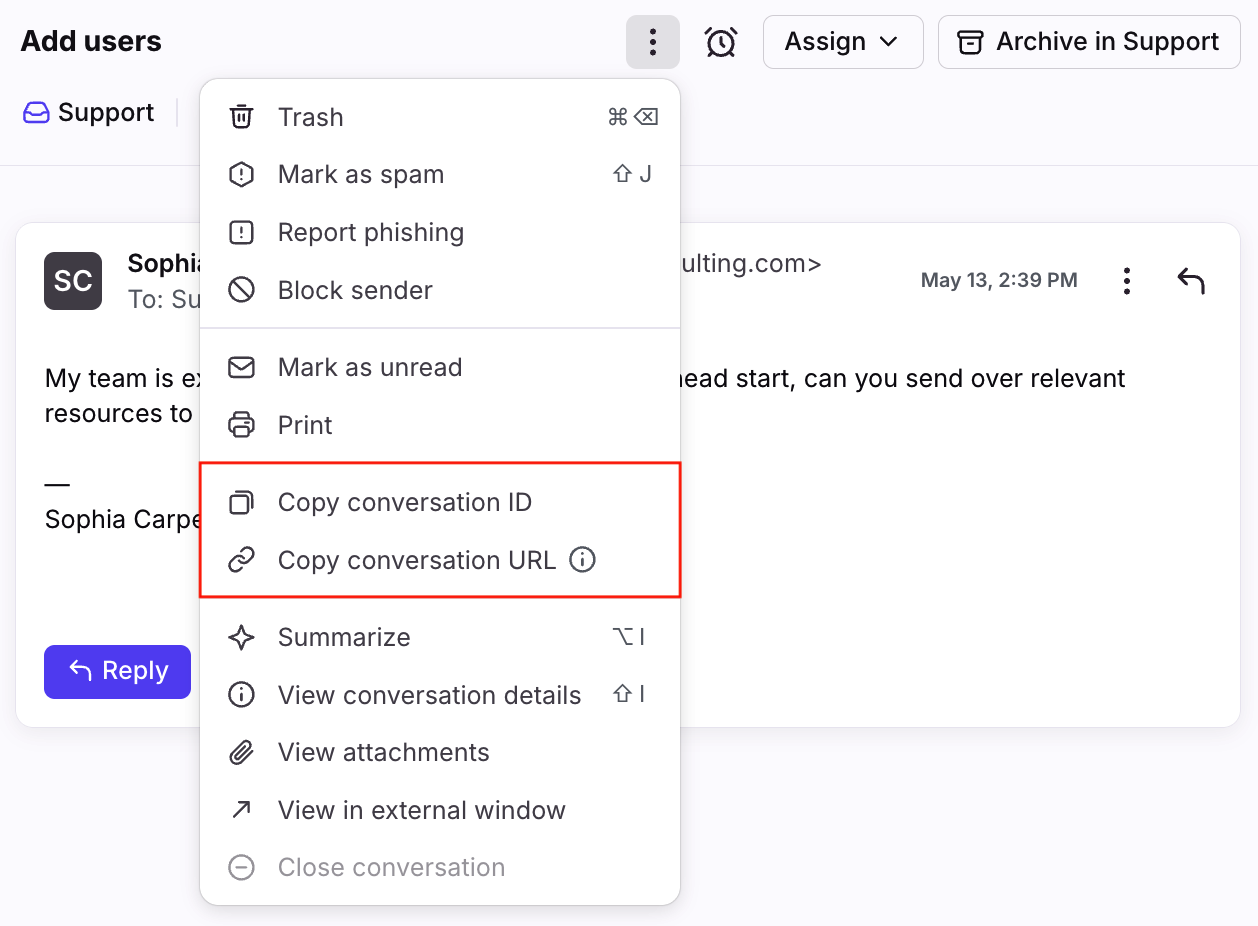
Task: Click the reply arrow icon near timestamp
Action: [1191, 281]
